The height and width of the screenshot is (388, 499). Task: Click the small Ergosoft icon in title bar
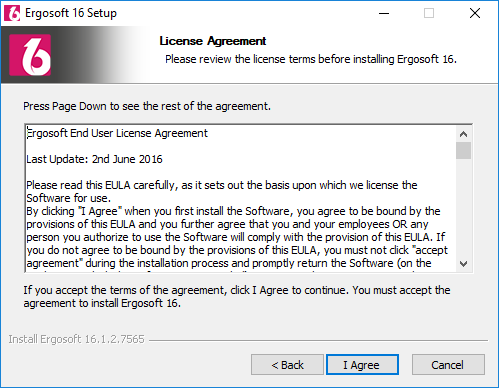tap(12, 13)
